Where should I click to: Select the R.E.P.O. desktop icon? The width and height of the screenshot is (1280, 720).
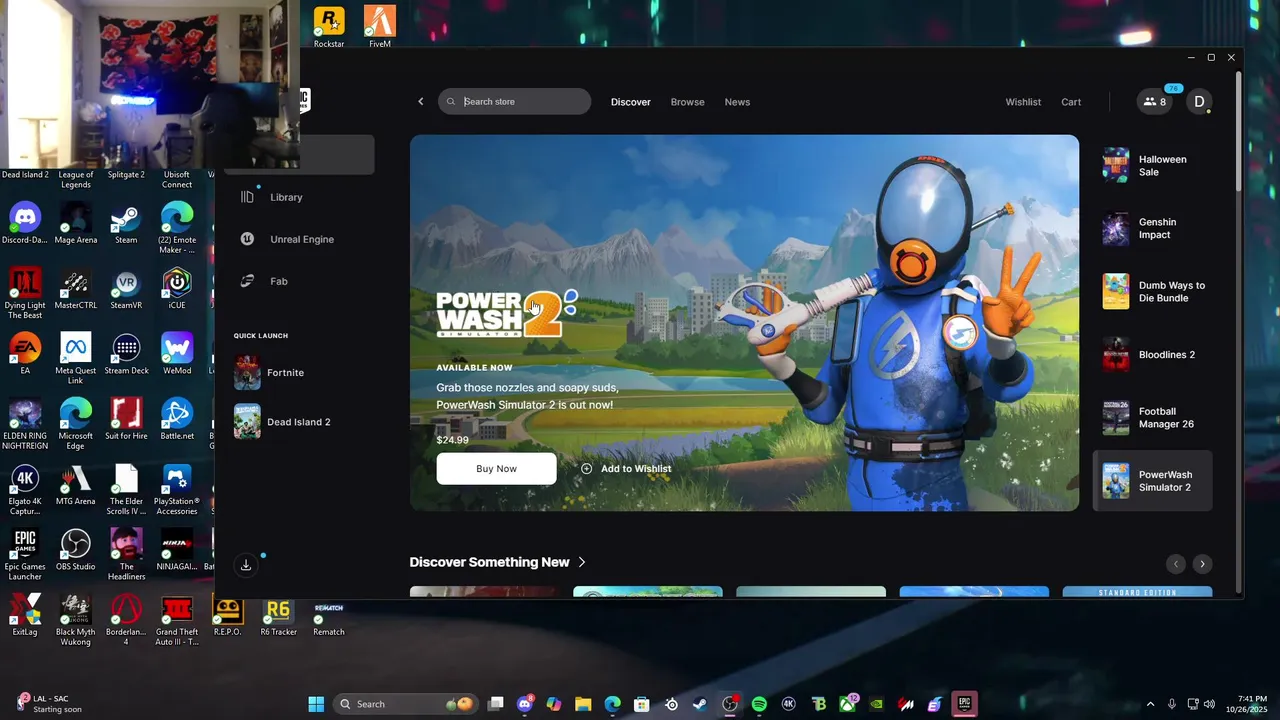(x=227, y=616)
